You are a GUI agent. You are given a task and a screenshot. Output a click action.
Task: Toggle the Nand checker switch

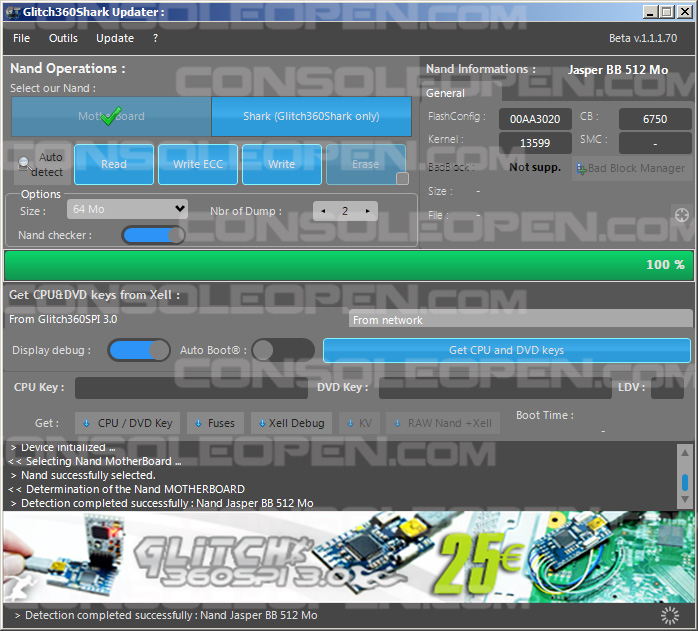pos(153,235)
